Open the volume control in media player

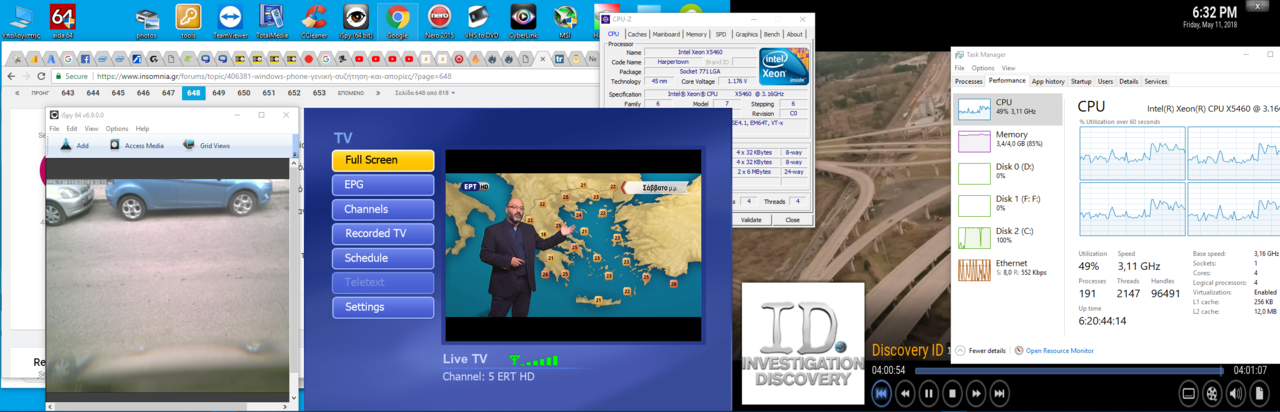(1235, 394)
